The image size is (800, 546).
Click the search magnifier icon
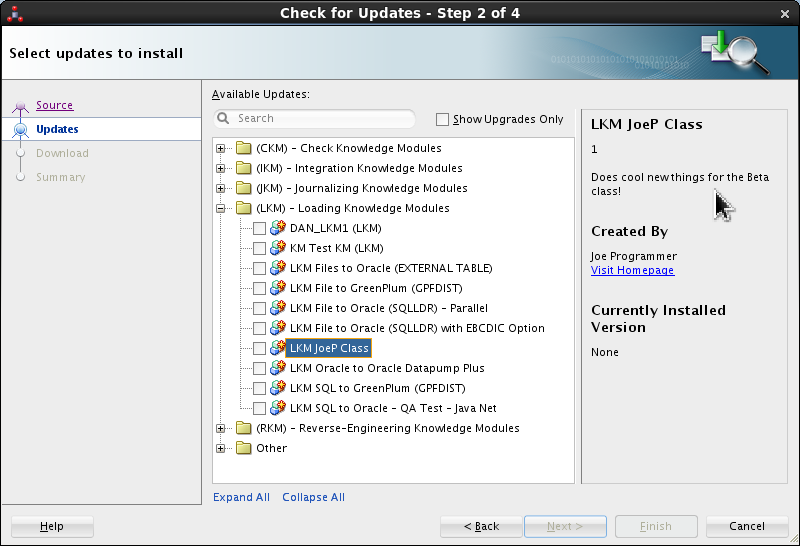(x=223, y=118)
